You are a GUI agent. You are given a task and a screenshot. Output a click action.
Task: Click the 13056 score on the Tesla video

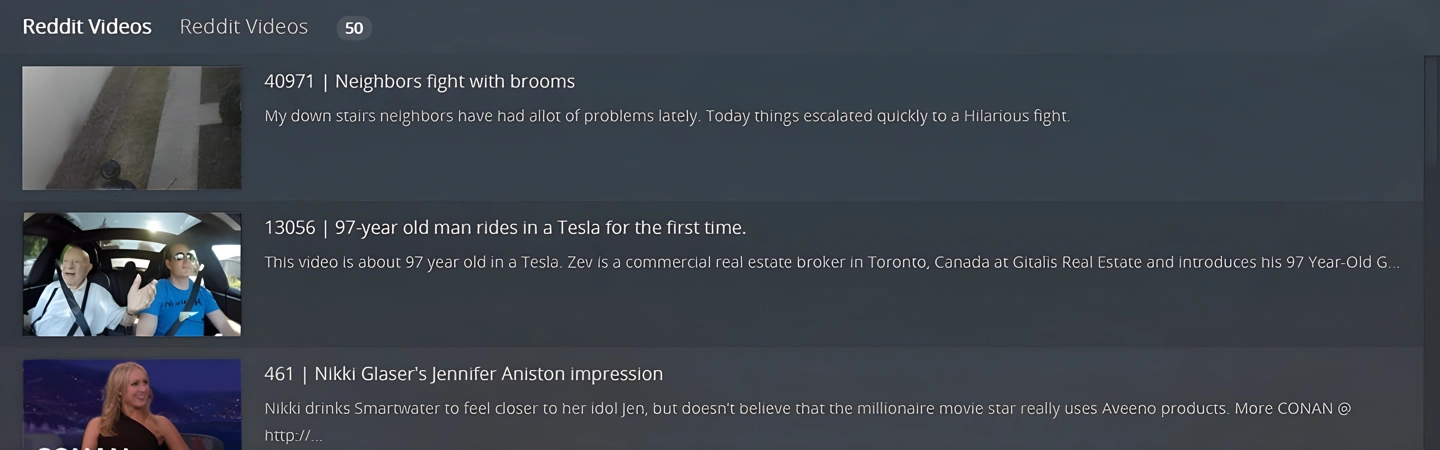[x=289, y=228]
